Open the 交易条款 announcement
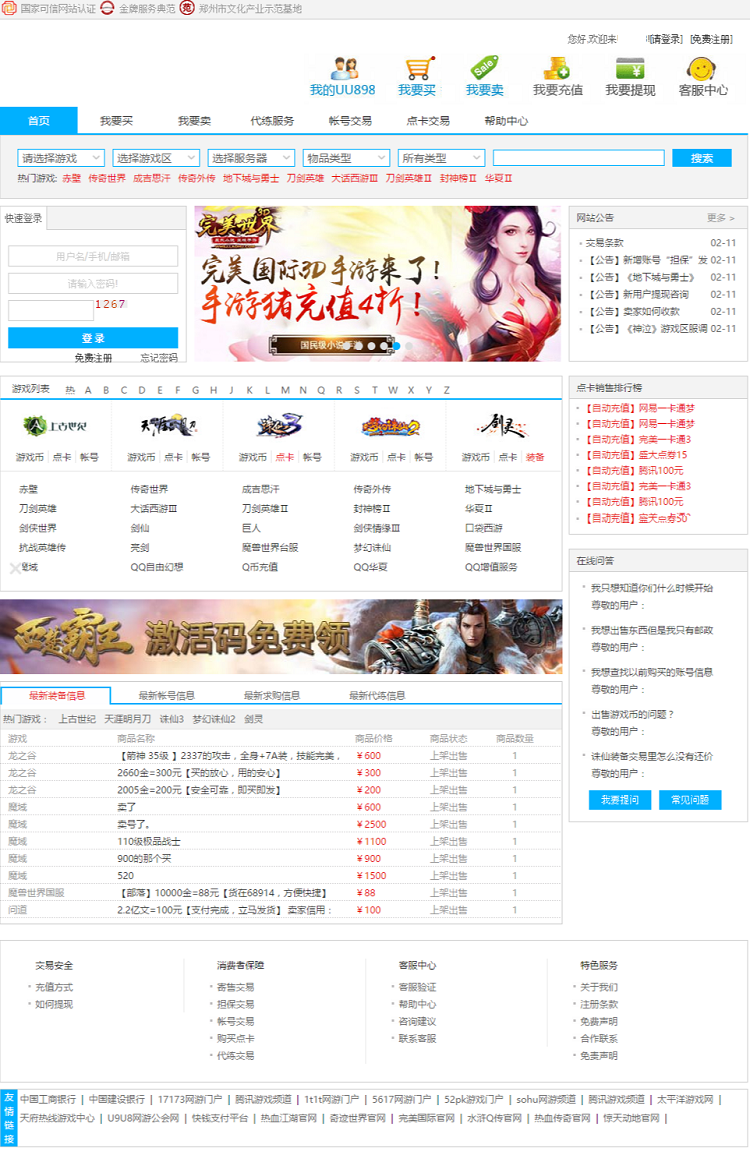Viewport: 750px width, 1158px height. 605,243
